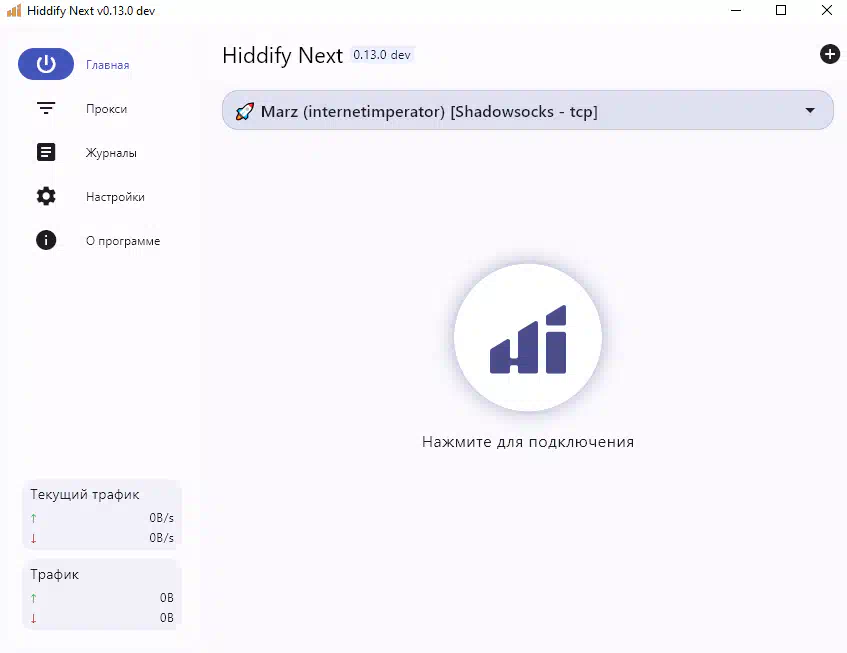Click download speed value 0B/s

(162, 538)
